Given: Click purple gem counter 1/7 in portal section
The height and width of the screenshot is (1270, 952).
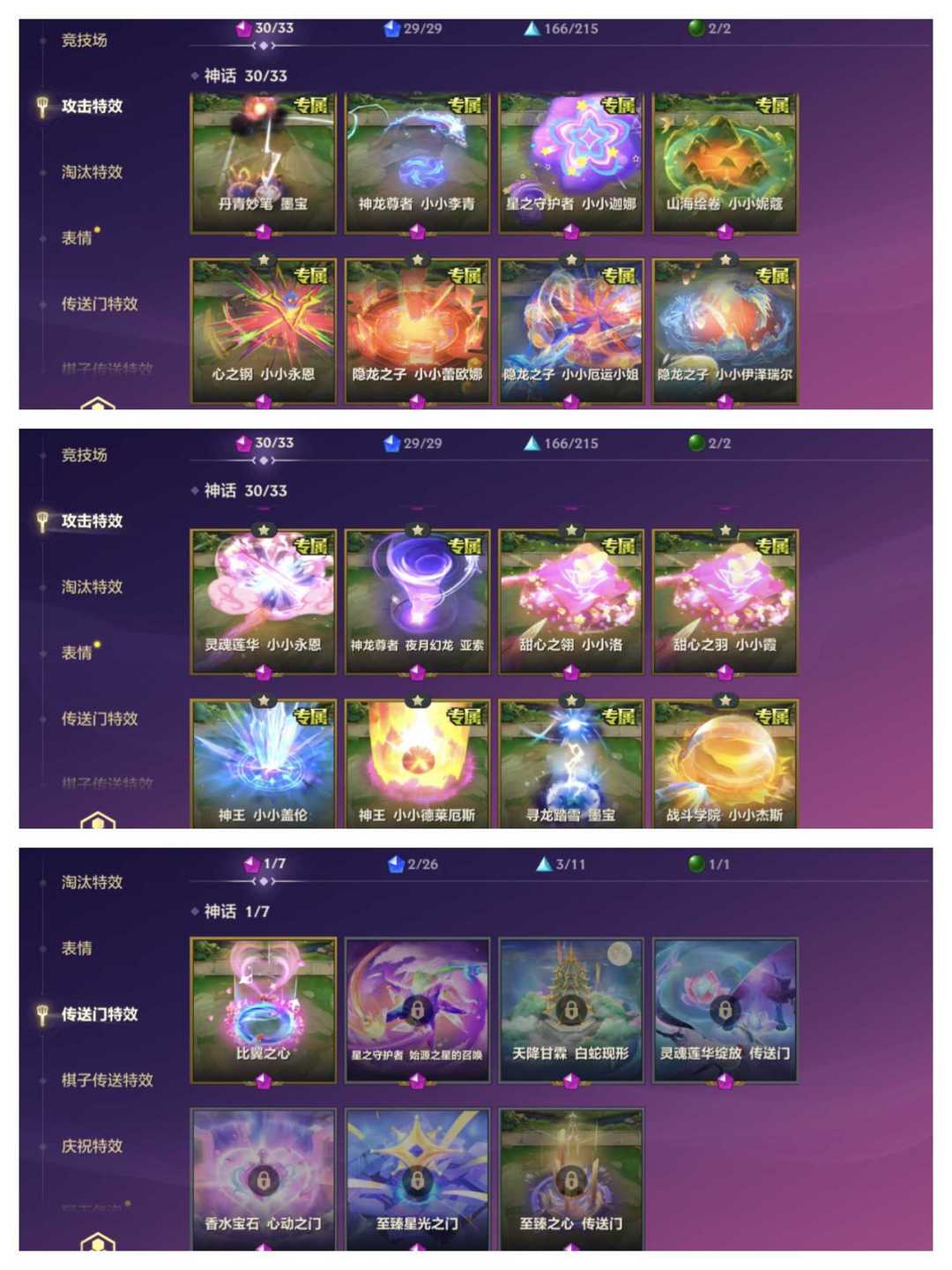Looking at the screenshot, I should [x=264, y=863].
